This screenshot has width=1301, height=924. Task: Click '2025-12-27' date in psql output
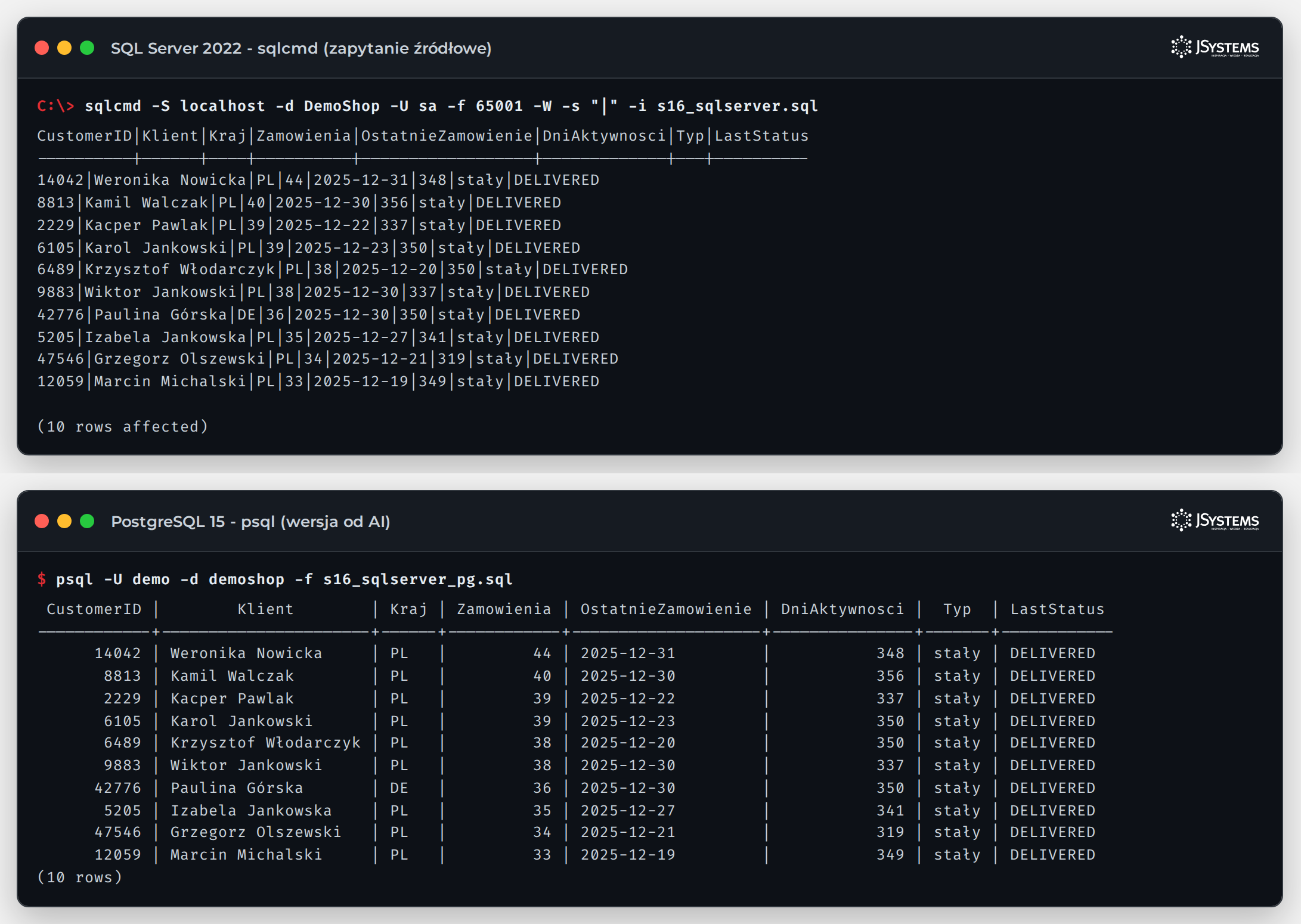(628, 811)
